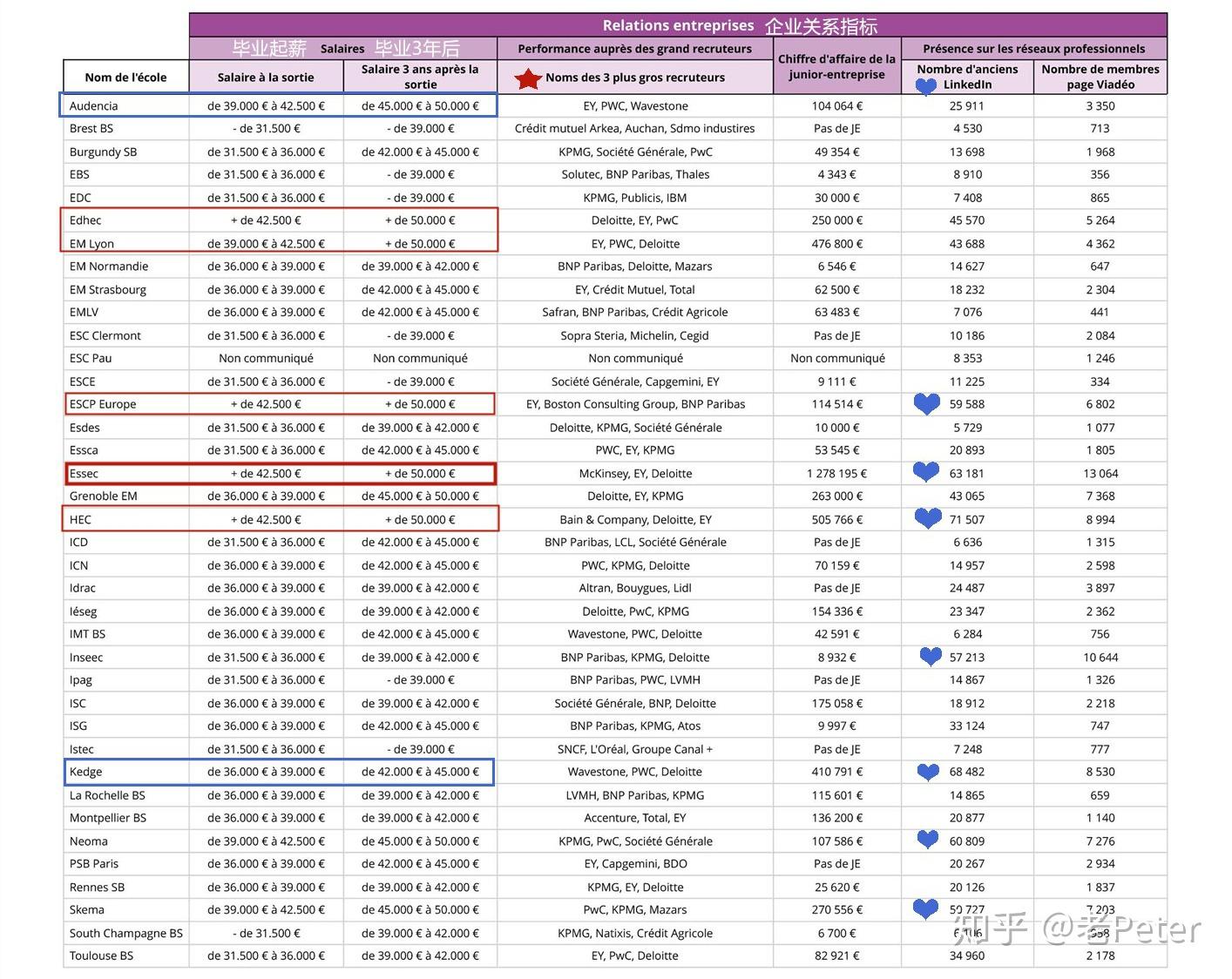The width and height of the screenshot is (1232, 979).
Task: Click the "Toulouse BS" school name
Action: pyautogui.click(x=101, y=956)
